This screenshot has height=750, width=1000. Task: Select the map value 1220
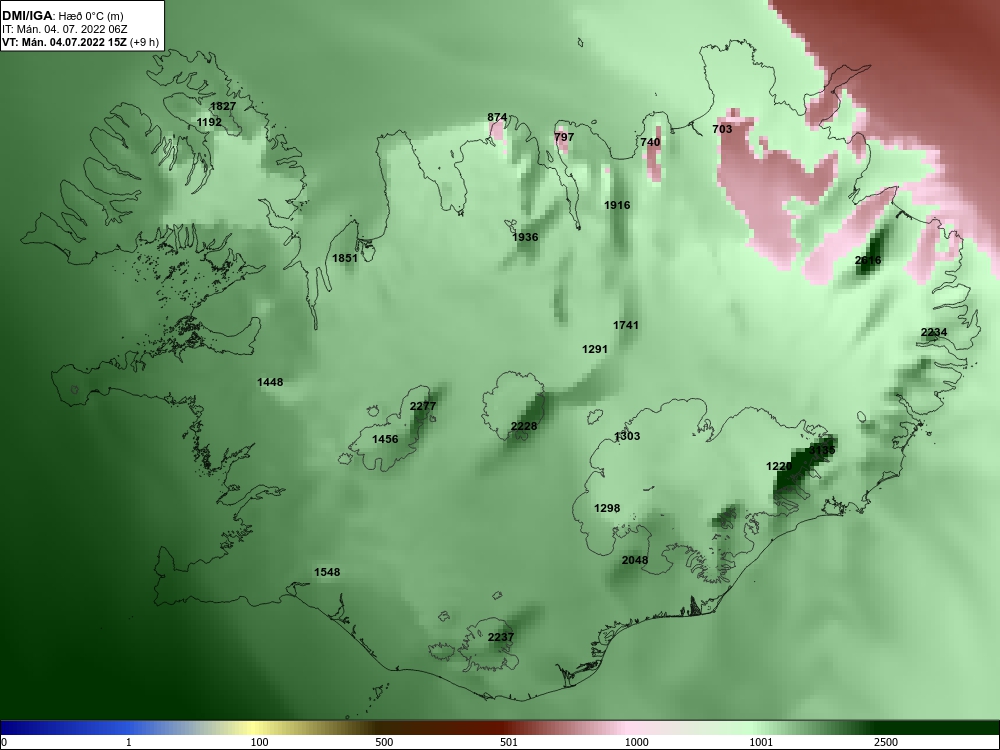[x=779, y=466]
